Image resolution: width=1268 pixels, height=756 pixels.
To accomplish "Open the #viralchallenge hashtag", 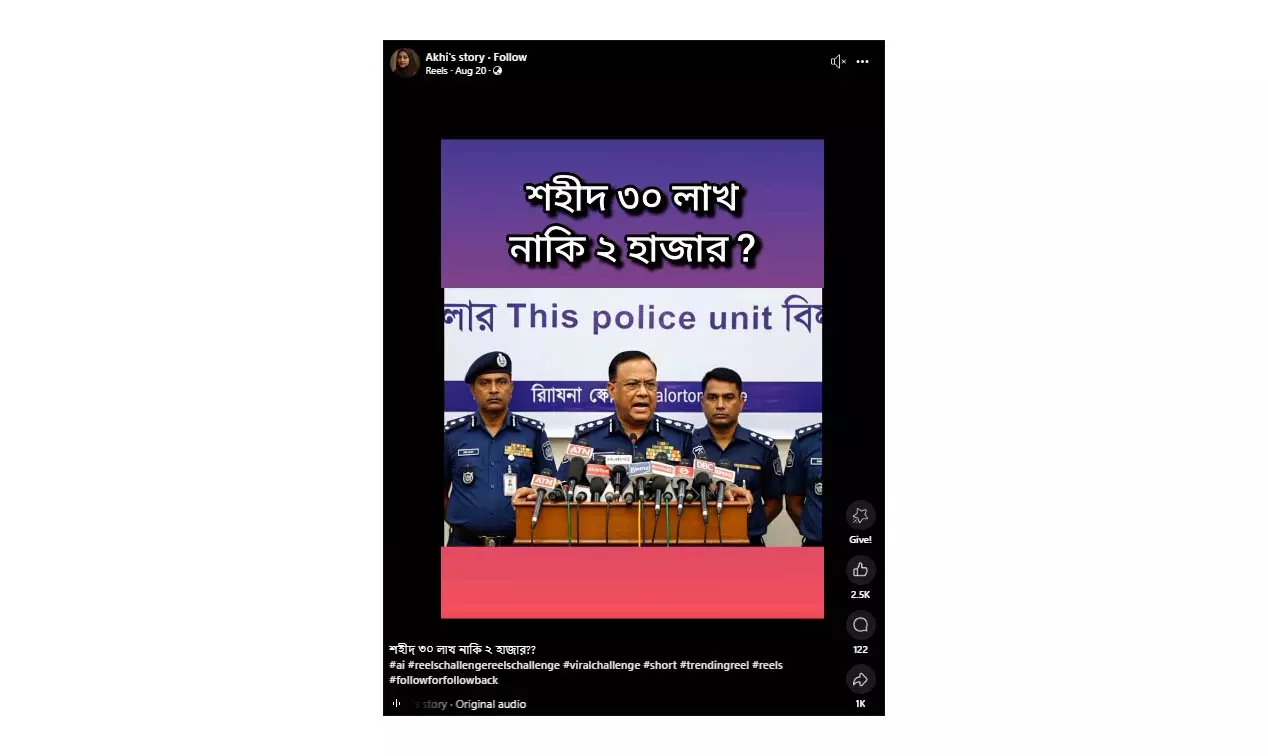I will 601,665.
